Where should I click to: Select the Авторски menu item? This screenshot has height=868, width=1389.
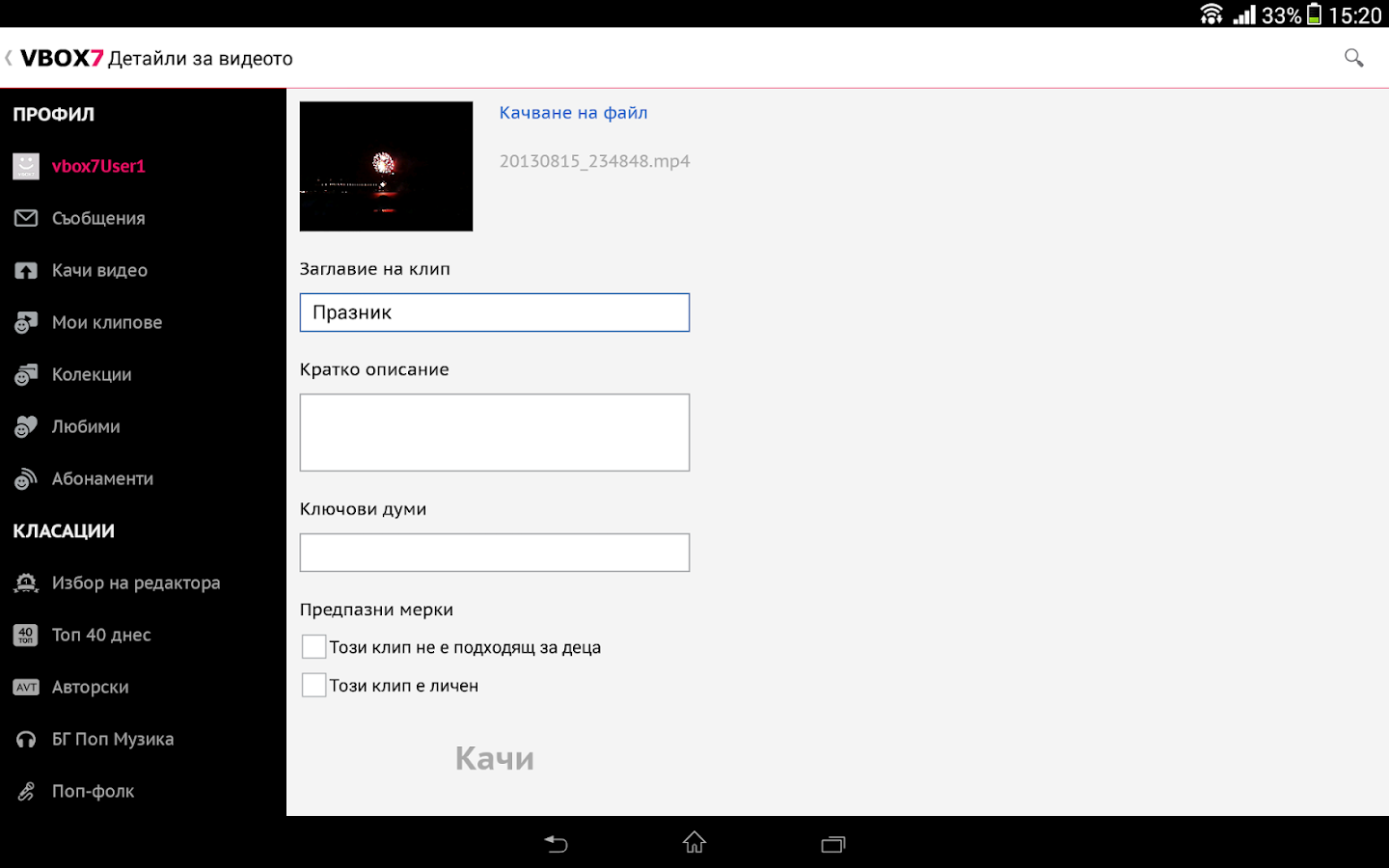tap(90, 687)
